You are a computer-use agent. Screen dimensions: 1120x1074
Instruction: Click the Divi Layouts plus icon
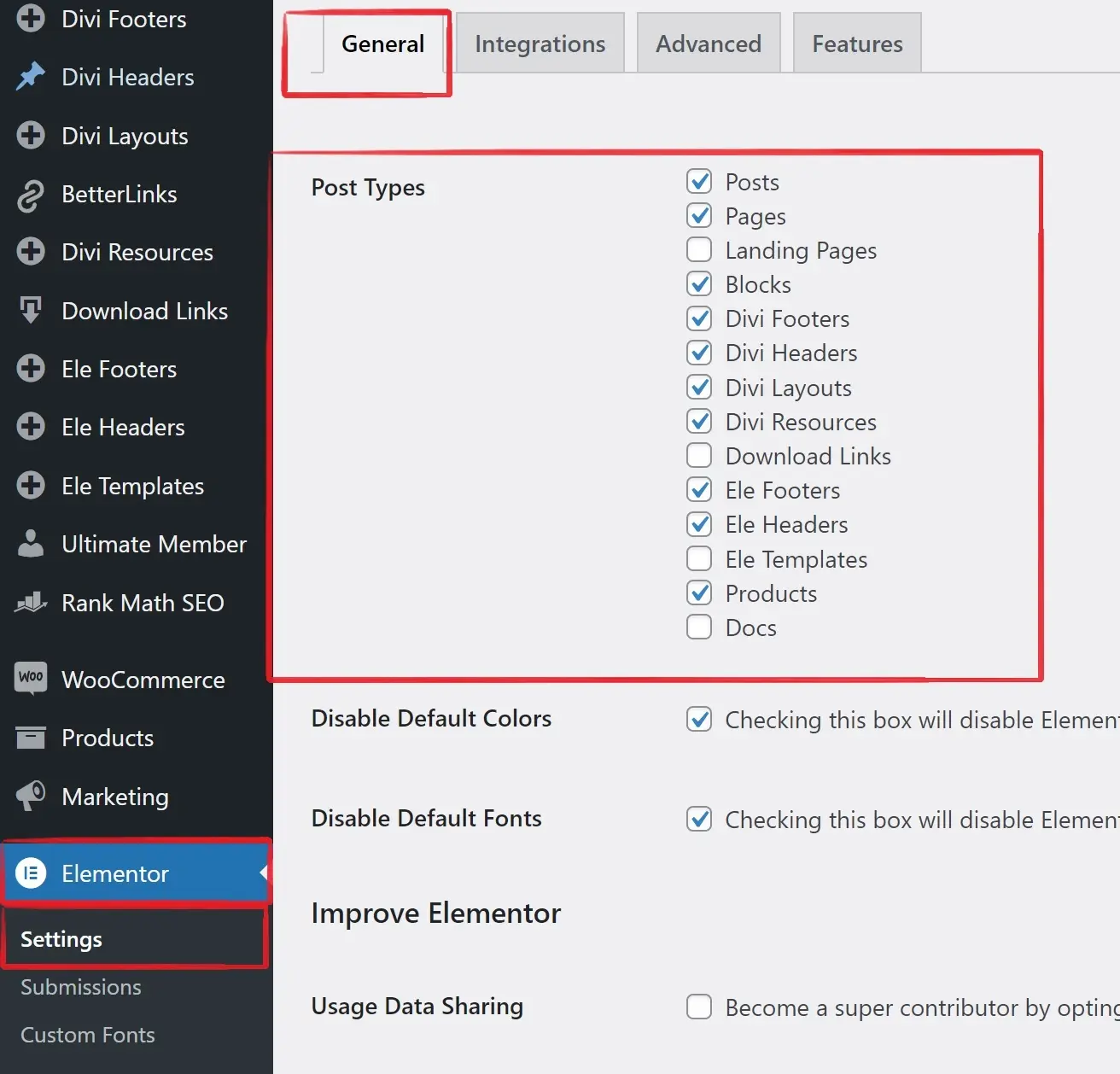point(31,135)
